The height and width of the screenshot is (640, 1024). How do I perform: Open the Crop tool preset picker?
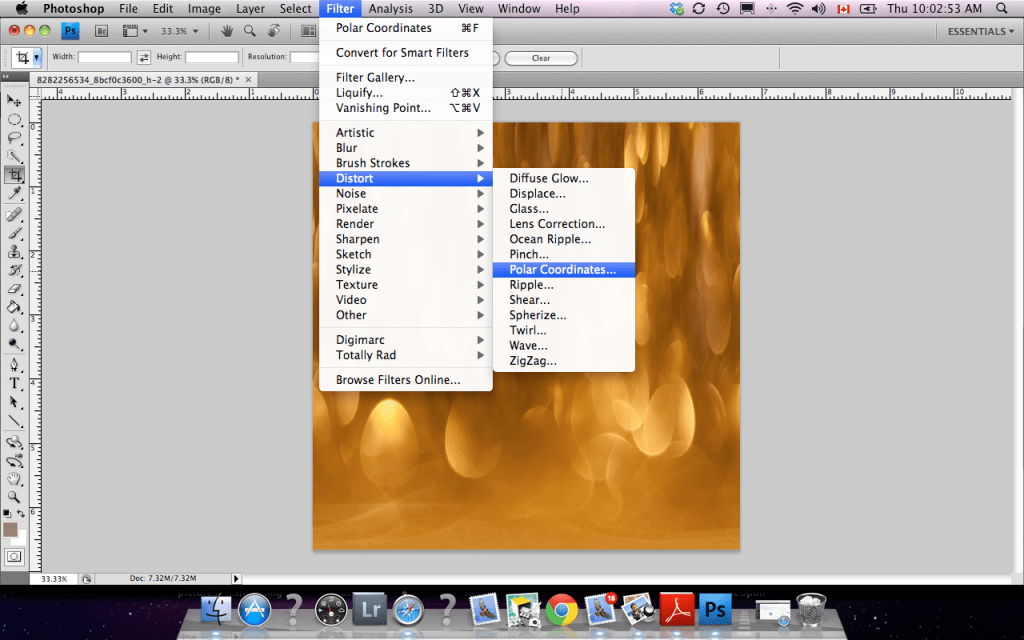[26, 57]
